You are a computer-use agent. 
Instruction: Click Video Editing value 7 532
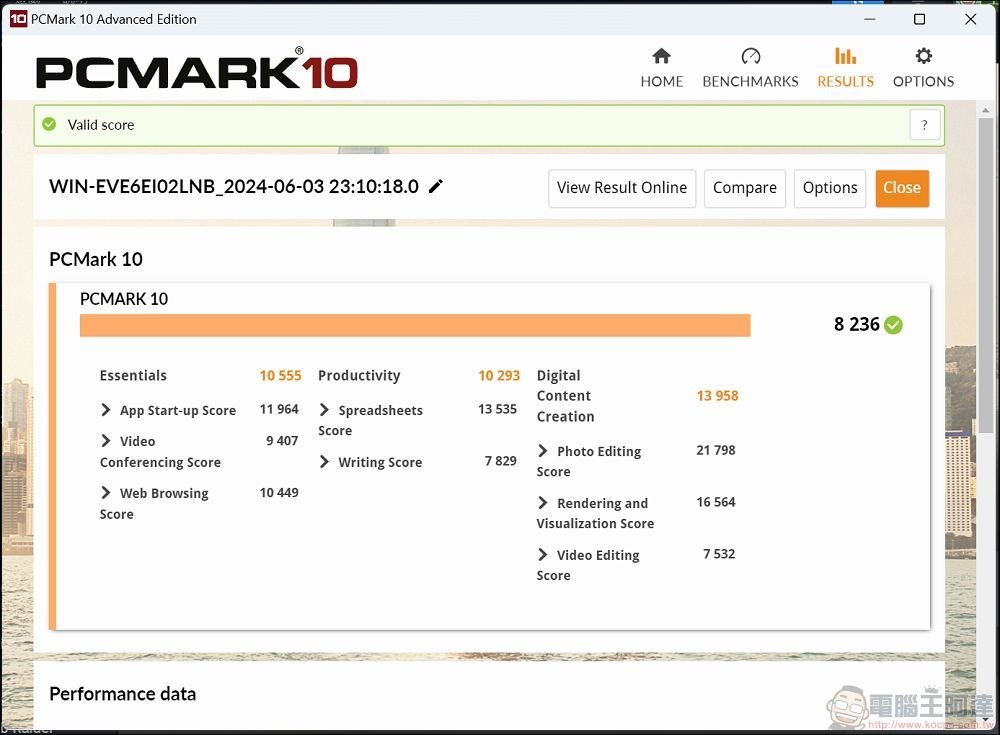(x=719, y=554)
